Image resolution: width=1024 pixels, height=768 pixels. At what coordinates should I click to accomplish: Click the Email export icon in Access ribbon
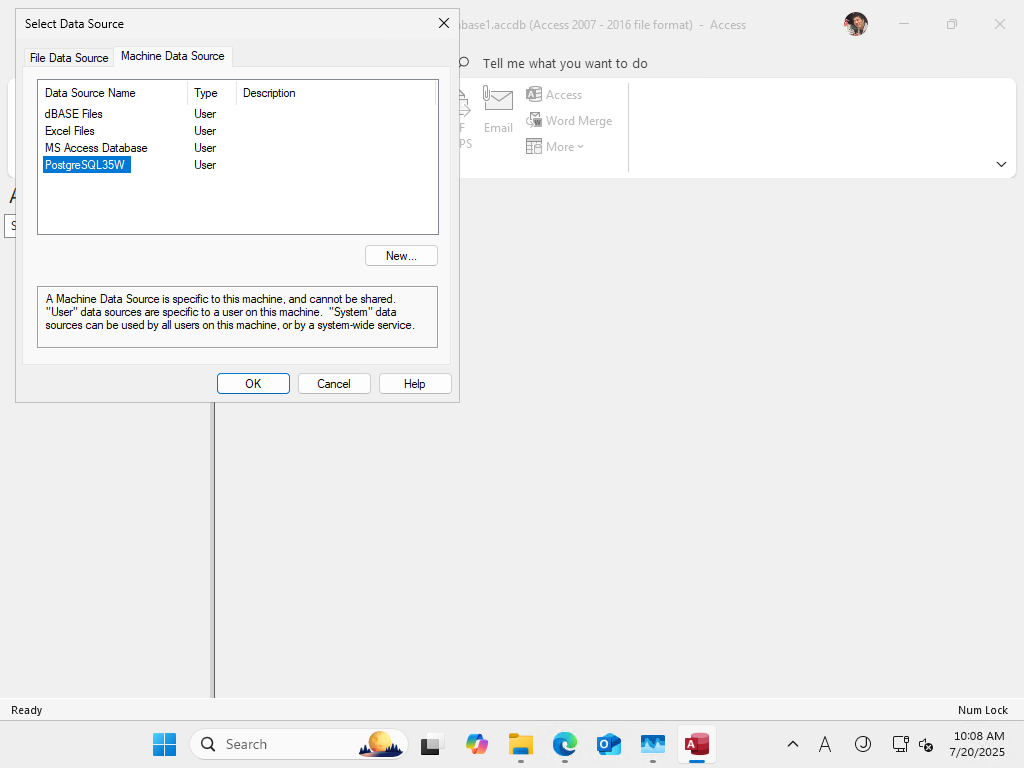click(498, 110)
